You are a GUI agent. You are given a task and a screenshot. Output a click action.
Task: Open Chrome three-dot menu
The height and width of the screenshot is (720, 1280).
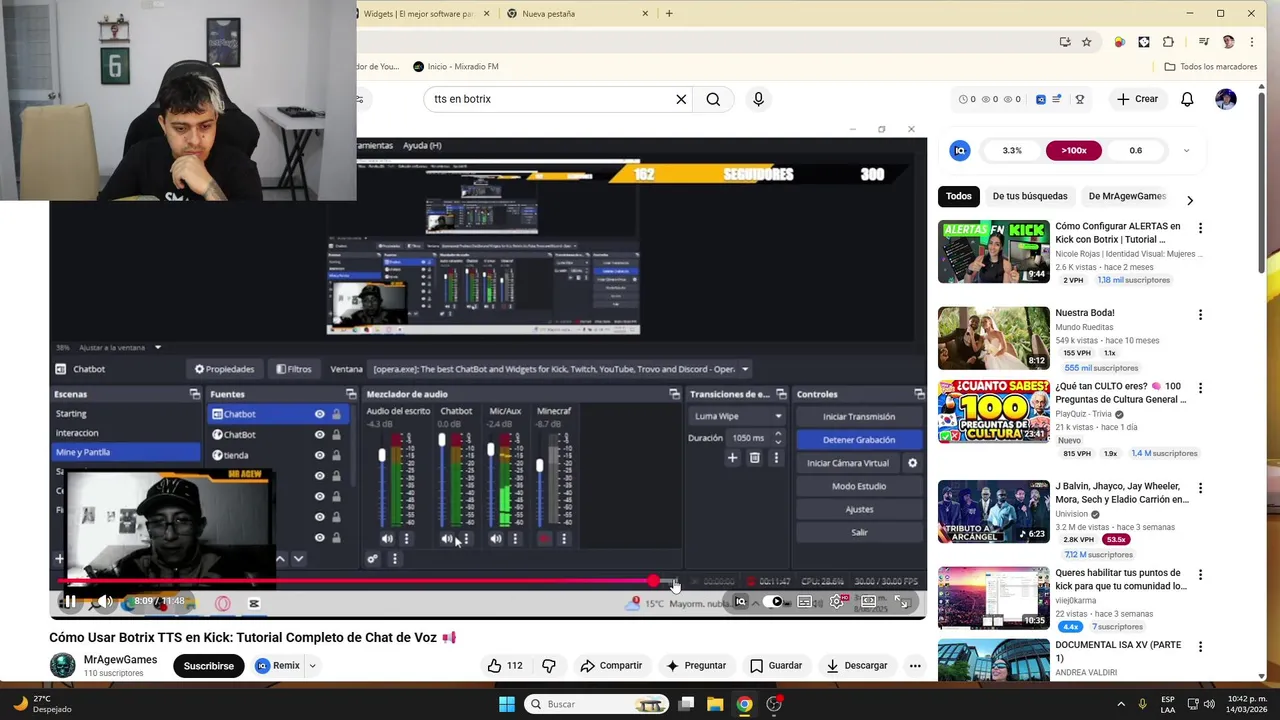[x=1251, y=42]
